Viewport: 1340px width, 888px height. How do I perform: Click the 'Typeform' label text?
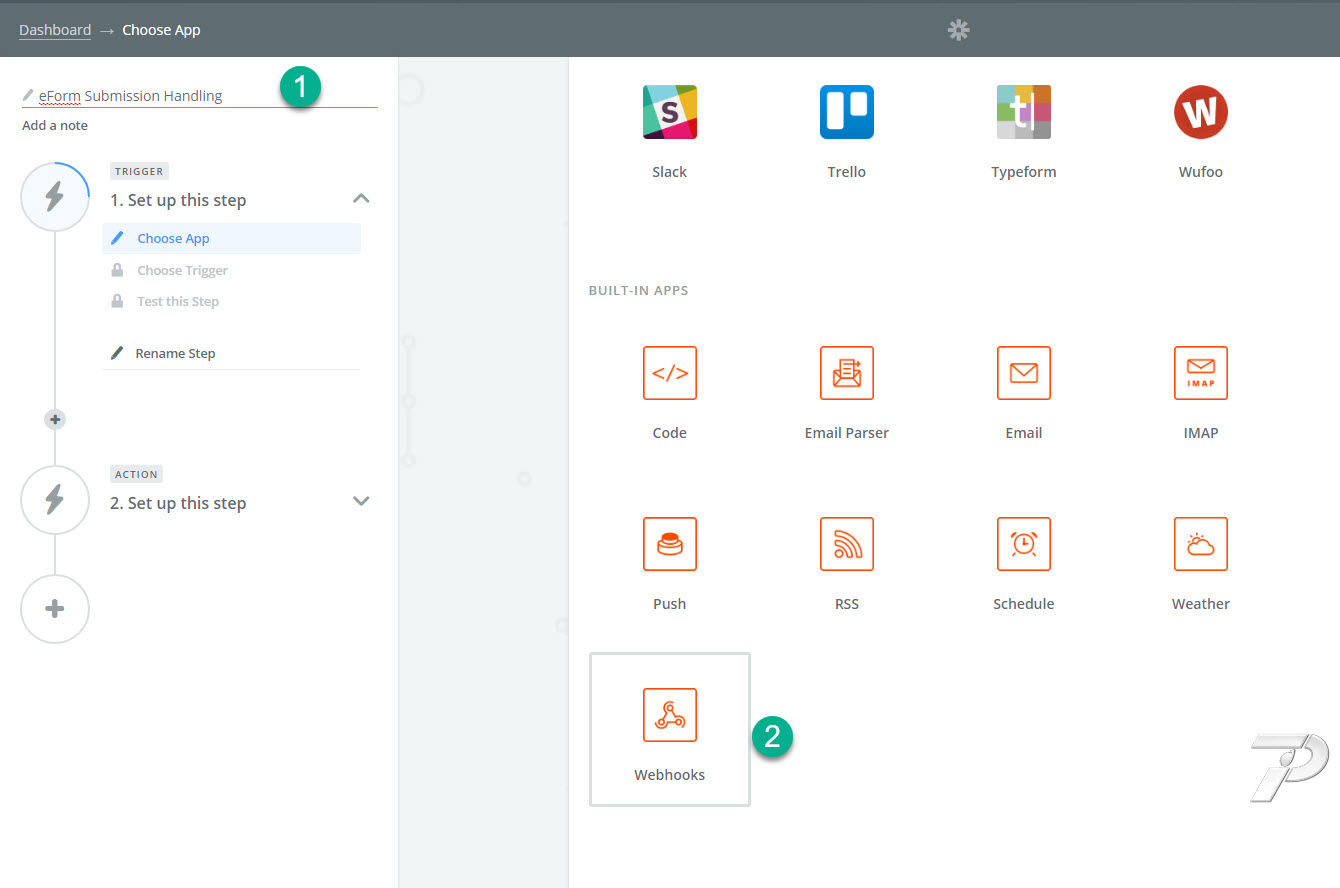point(1023,172)
